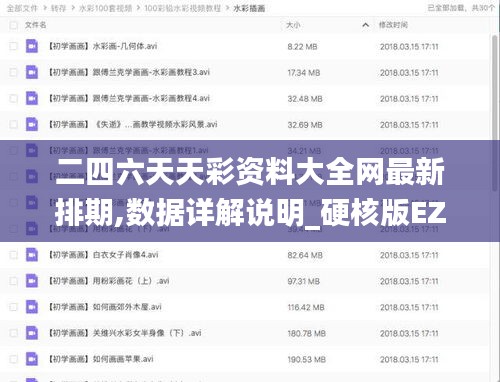Click the size value 97.31 MB

point(304,281)
